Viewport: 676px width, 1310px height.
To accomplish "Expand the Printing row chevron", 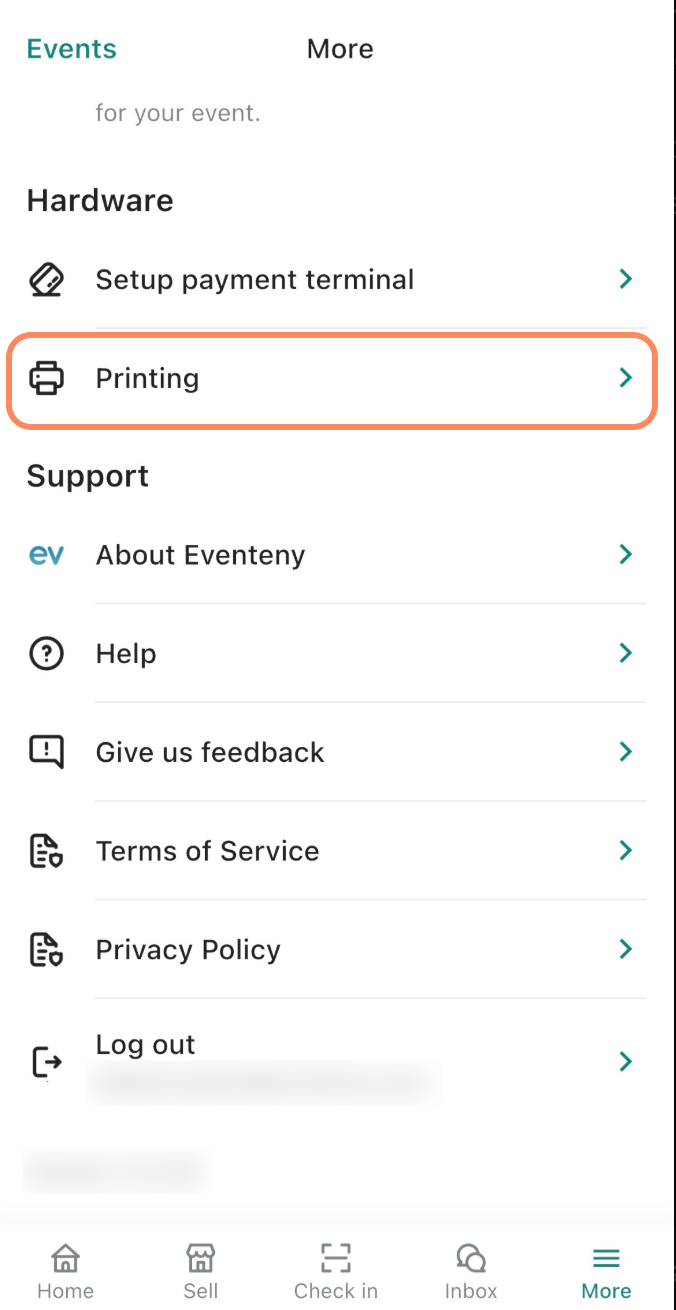I will tap(625, 378).
